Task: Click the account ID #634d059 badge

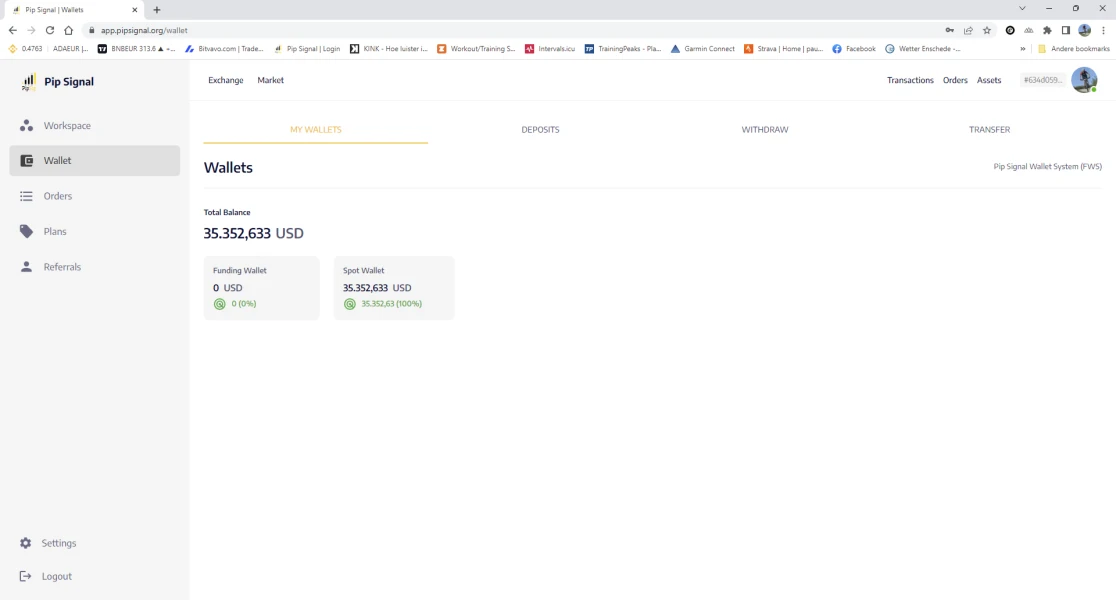Action: [1043, 80]
